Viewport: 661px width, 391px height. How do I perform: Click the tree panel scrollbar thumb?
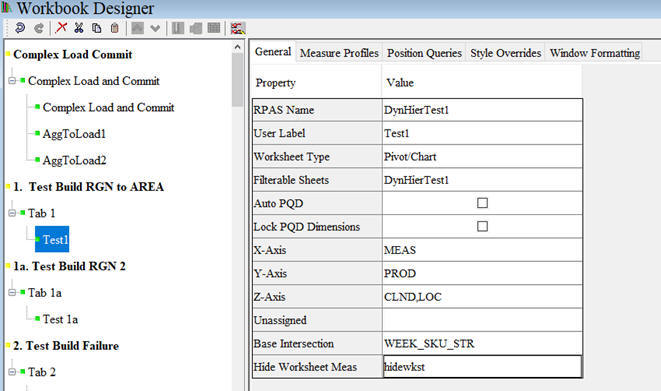[x=237, y=79]
